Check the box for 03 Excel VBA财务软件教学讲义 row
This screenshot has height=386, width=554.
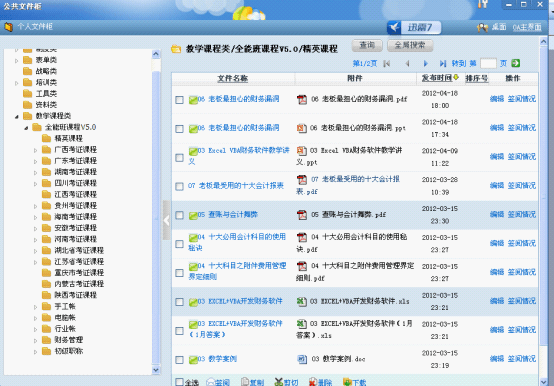[x=179, y=158]
